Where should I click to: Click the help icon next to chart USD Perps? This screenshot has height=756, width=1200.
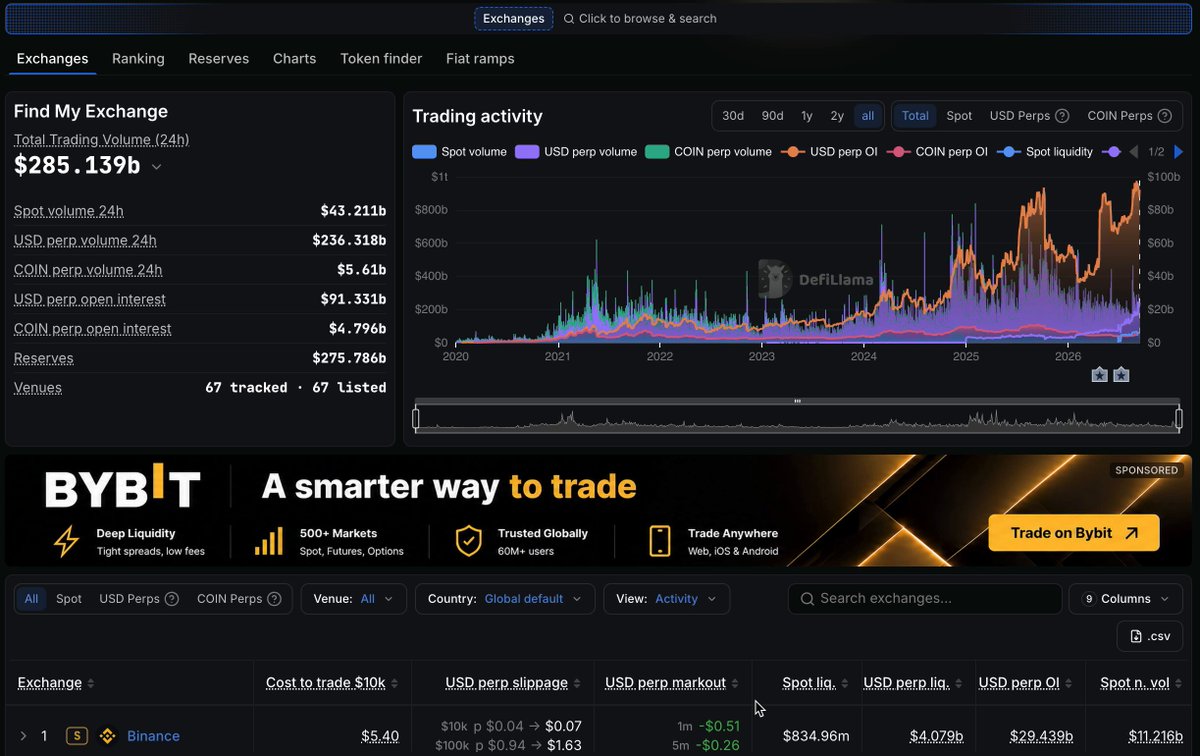pyautogui.click(x=1063, y=116)
